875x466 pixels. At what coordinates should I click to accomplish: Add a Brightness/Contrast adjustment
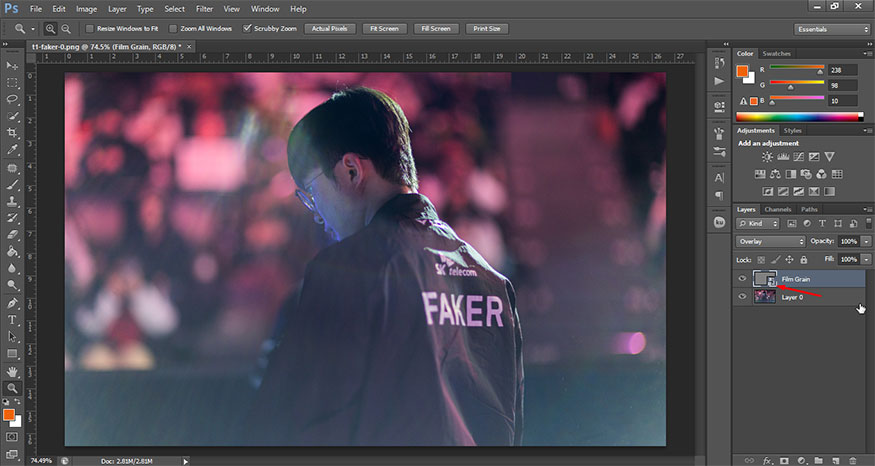click(x=767, y=157)
